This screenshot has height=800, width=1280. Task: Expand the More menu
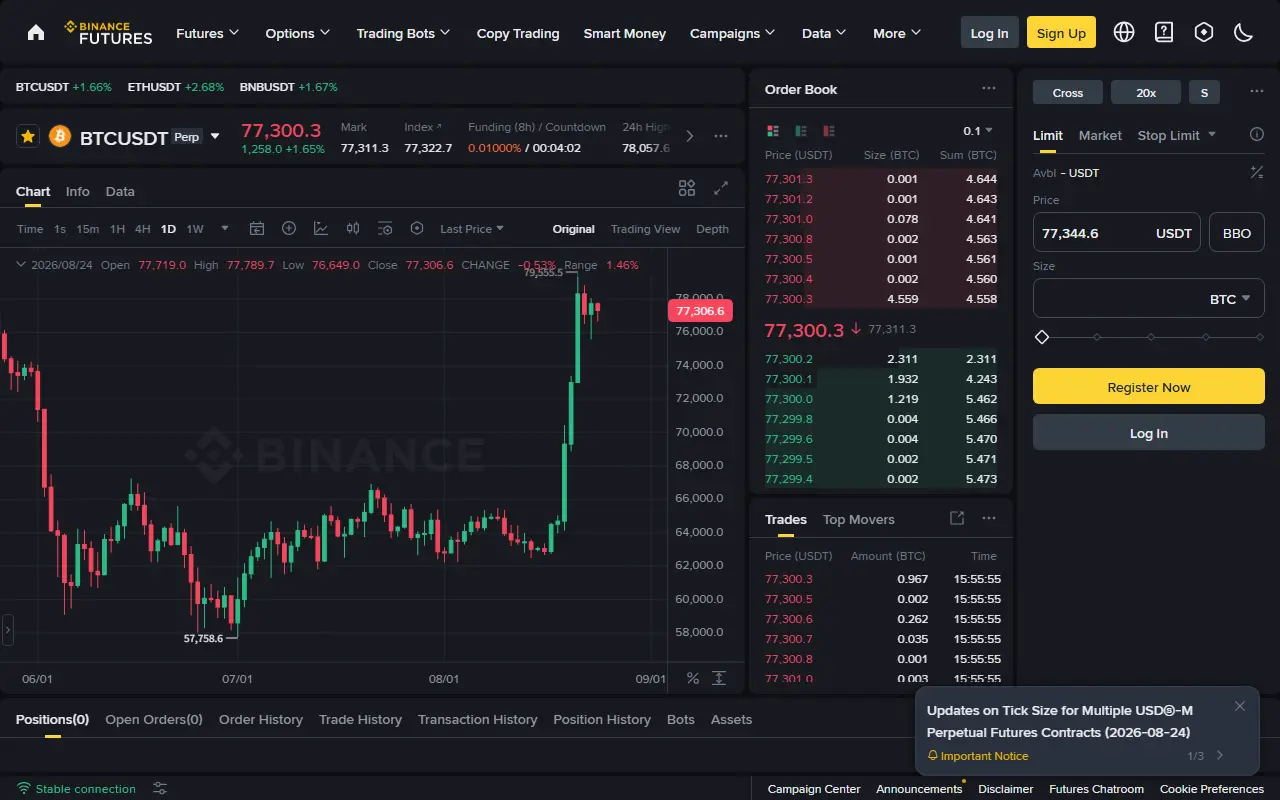[x=897, y=33]
